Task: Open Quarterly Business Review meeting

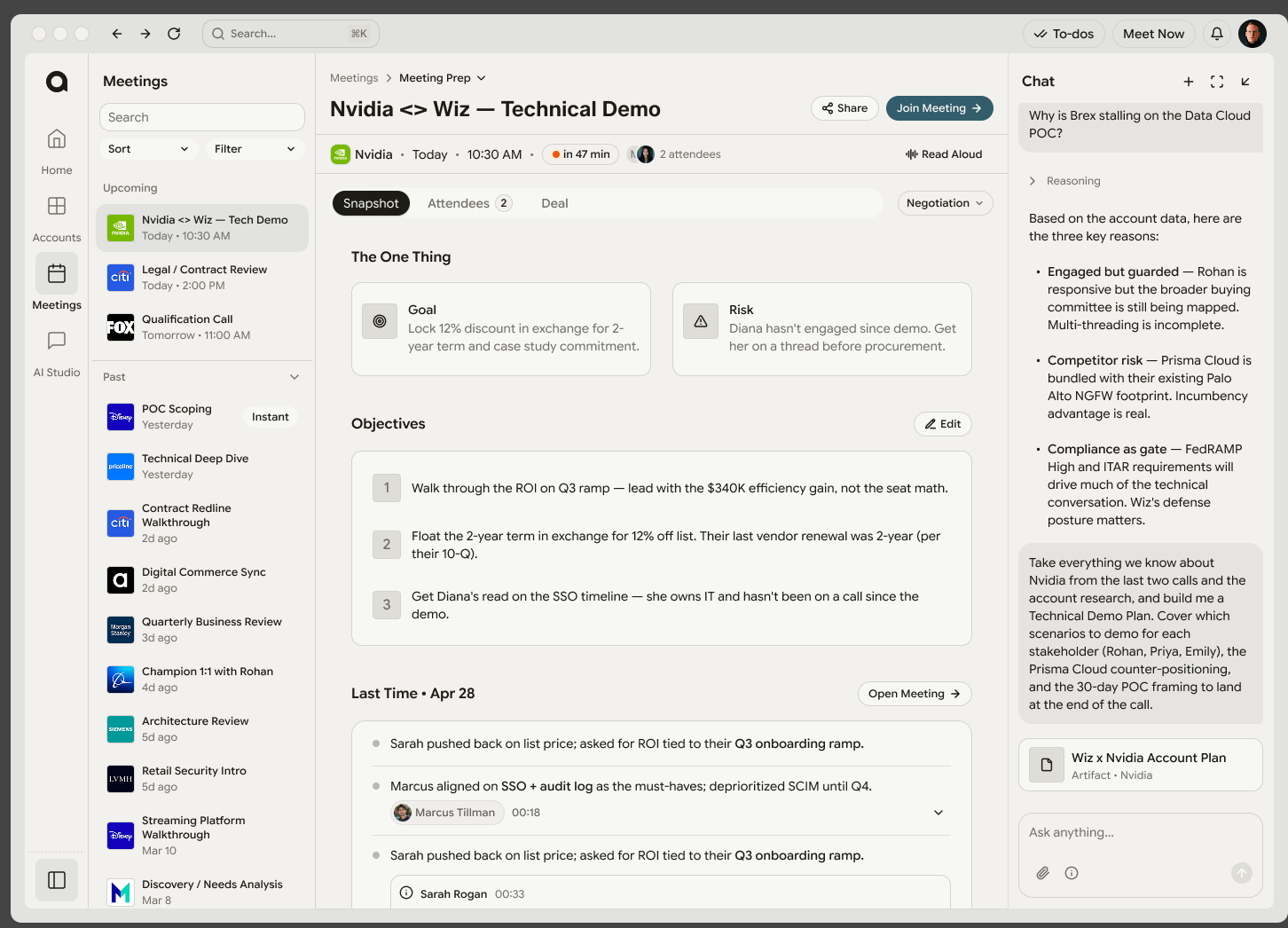Action: click(x=202, y=630)
